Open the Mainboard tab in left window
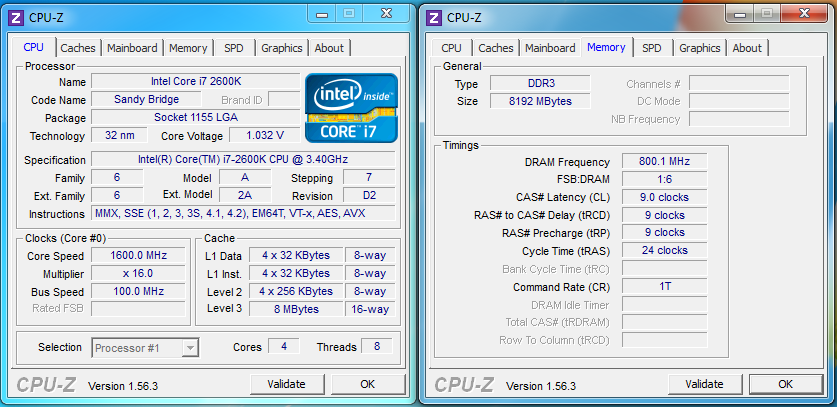The width and height of the screenshot is (837, 407). click(x=132, y=48)
